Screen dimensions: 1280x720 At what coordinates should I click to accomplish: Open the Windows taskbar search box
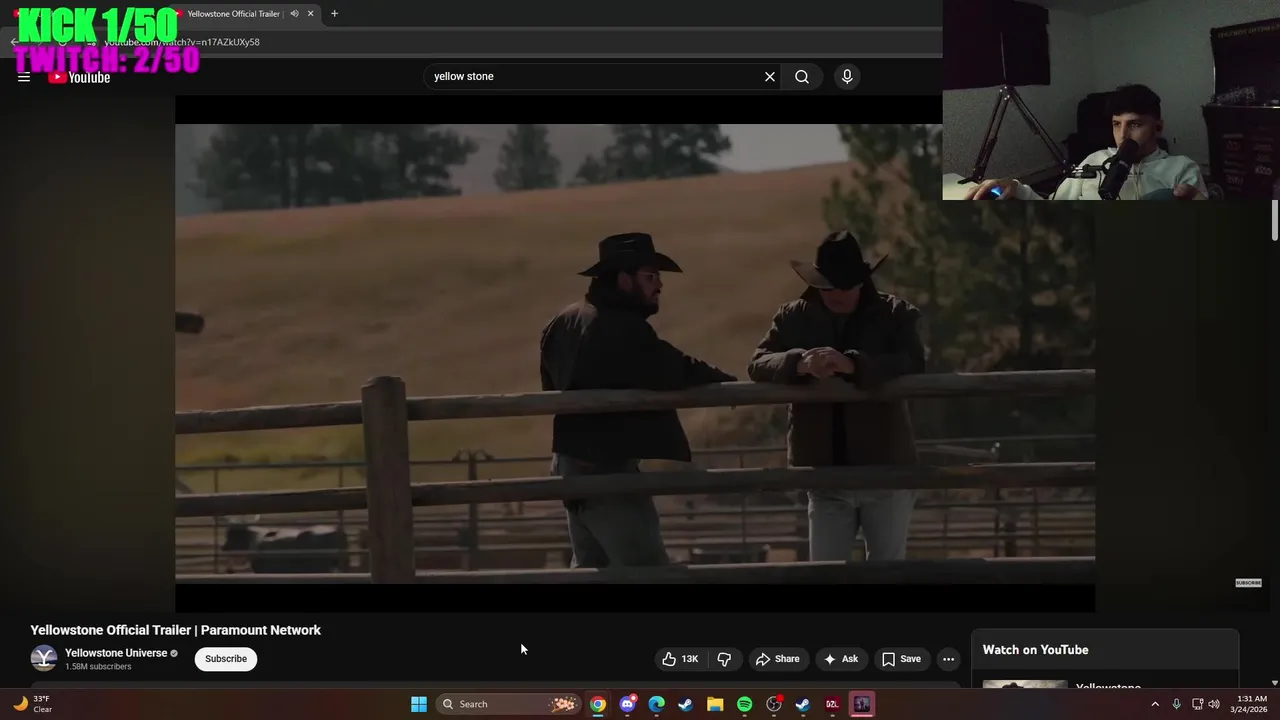point(509,704)
